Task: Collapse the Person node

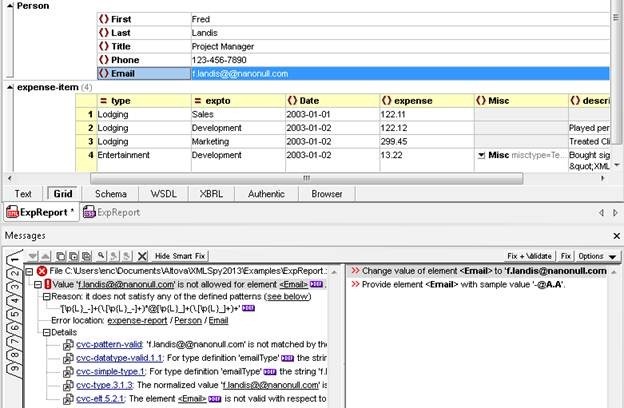Action: (10, 6)
